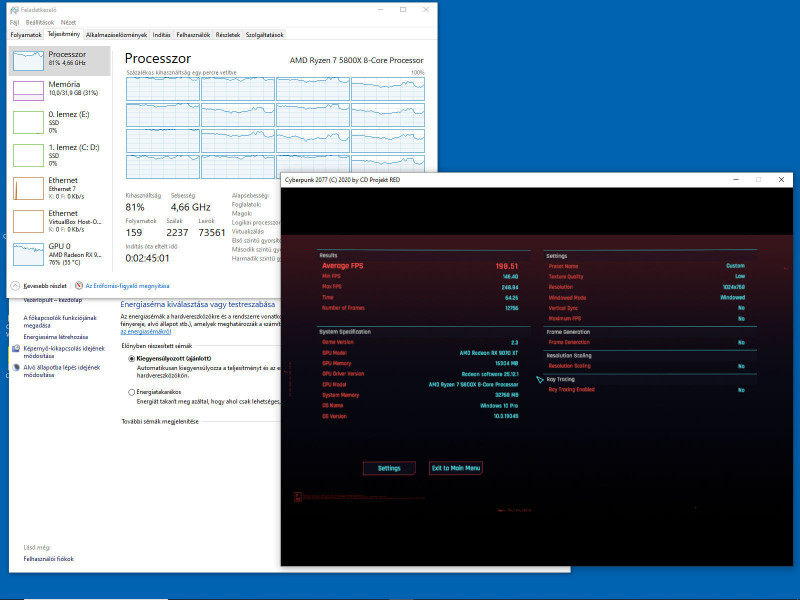Click the Resolution setting value

tap(734, 287)
